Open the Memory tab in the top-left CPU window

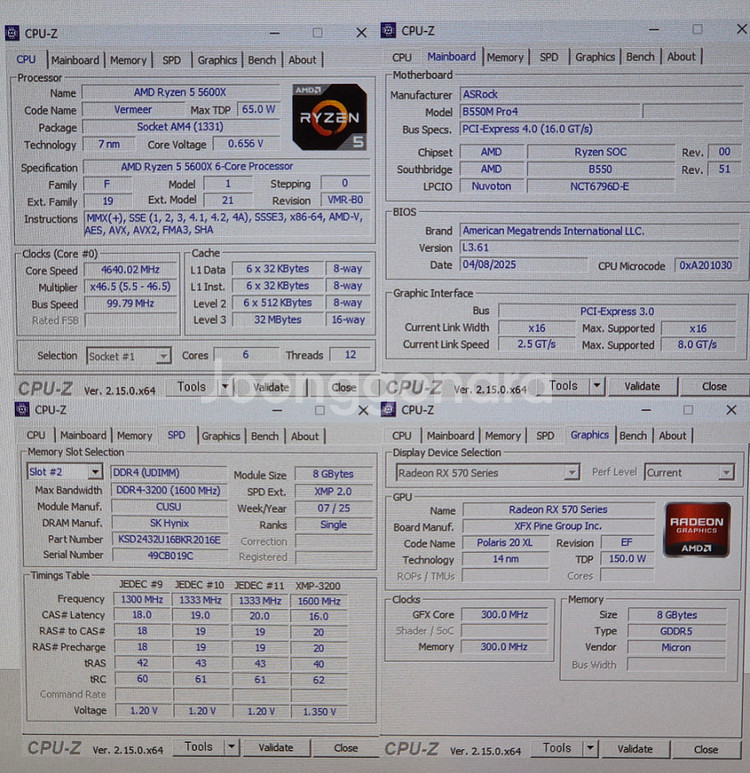click(x=128, y=60)
